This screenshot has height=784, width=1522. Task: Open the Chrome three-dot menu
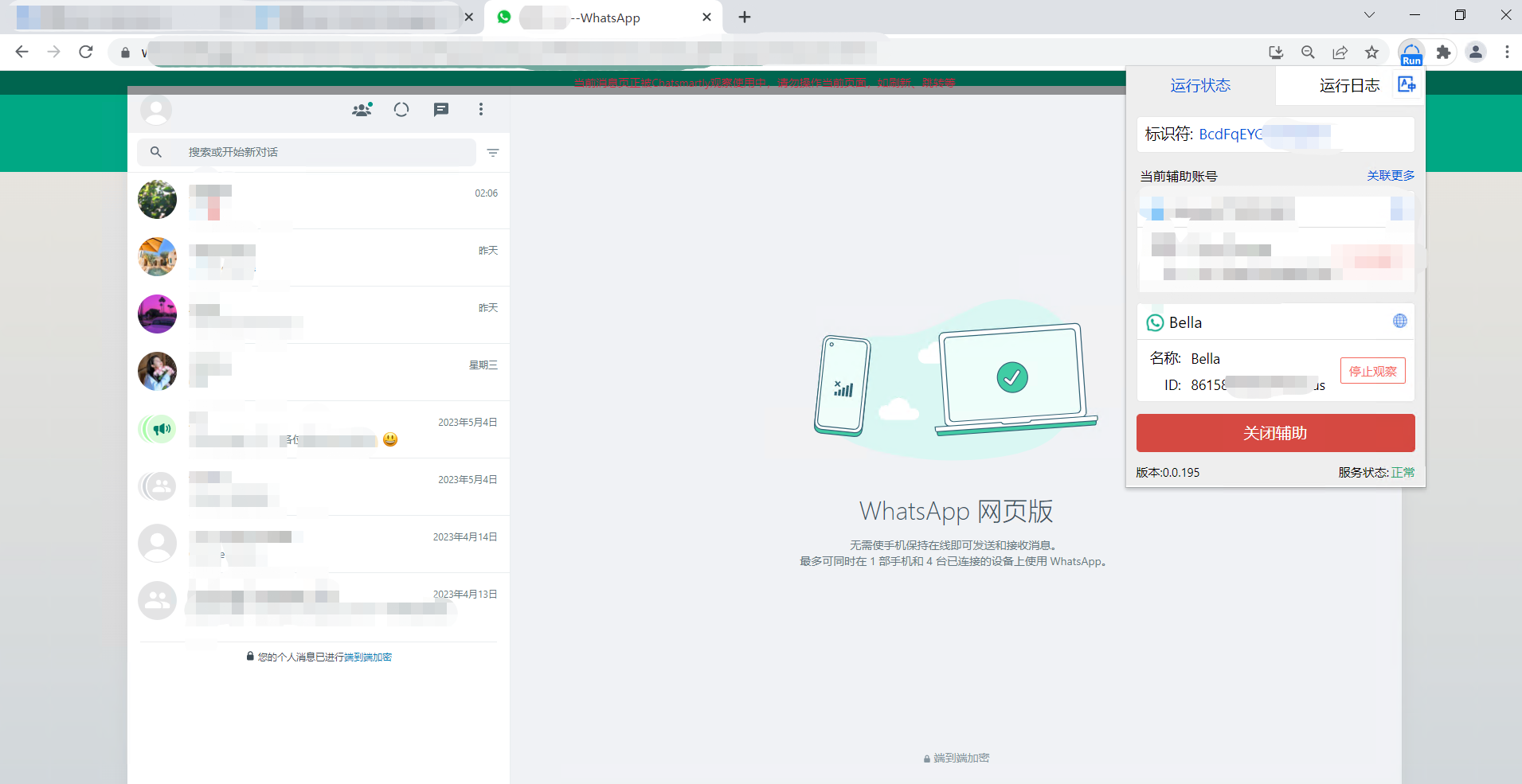(x=1507, y=53)
